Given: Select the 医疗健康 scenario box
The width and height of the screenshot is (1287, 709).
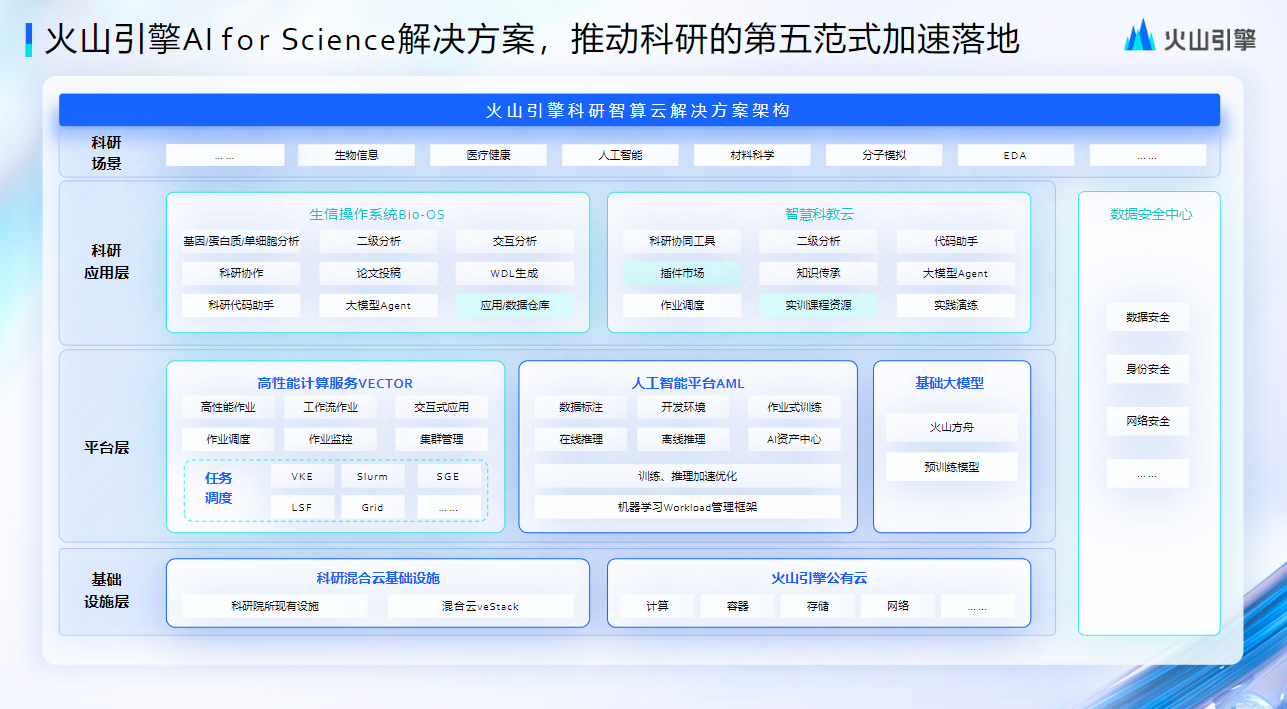Looking at the screenshot, I should pos(488,155).
